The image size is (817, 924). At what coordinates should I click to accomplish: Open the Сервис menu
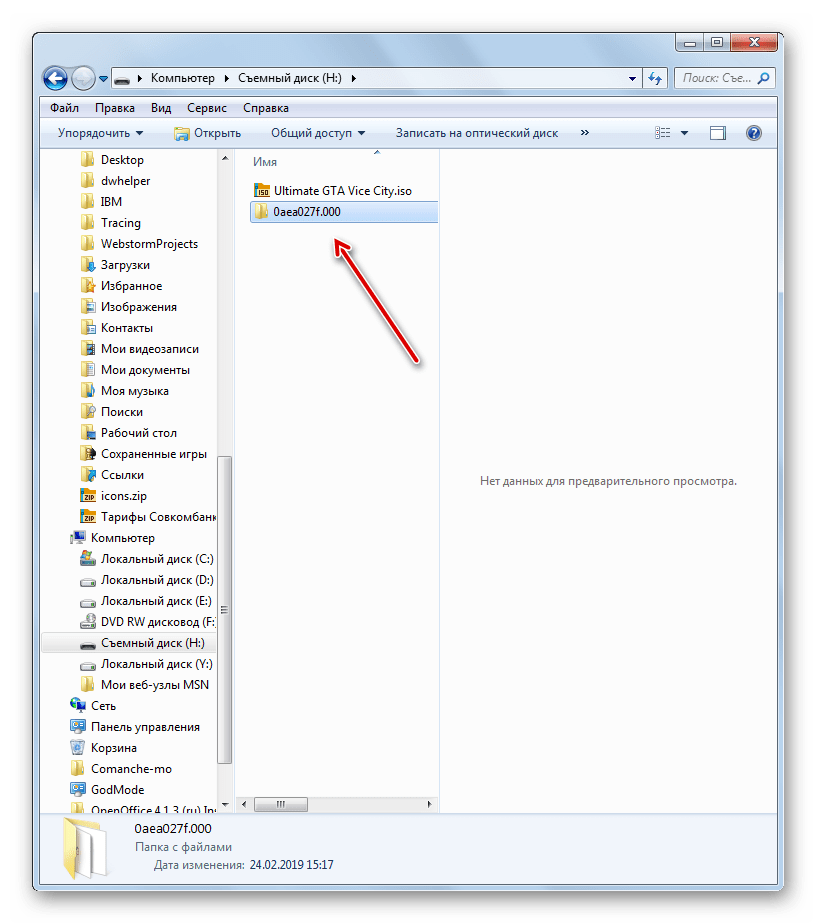[x=206, y=108]
